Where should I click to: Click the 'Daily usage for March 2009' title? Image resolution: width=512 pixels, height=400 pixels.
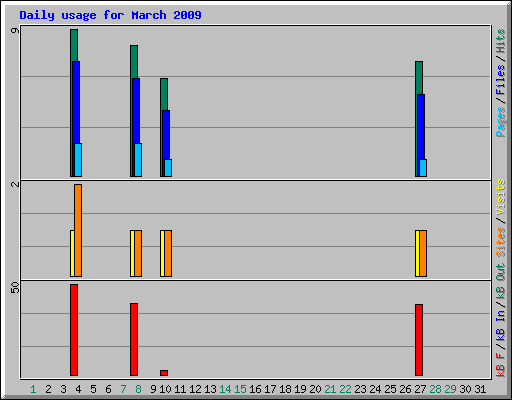[x=110, y=15]
